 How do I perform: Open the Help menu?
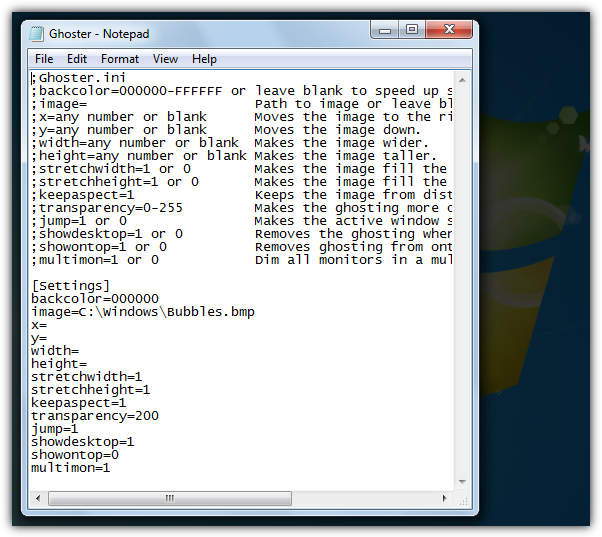(x=204, y=59)
